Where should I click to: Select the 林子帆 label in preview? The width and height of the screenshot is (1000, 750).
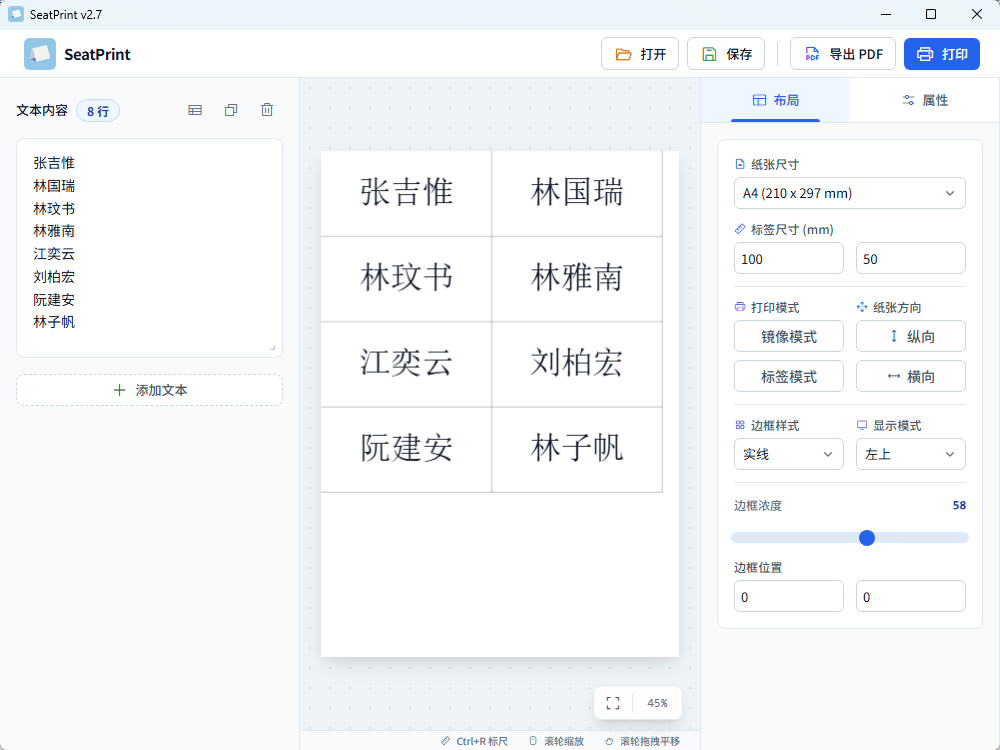tap(577, 450)
